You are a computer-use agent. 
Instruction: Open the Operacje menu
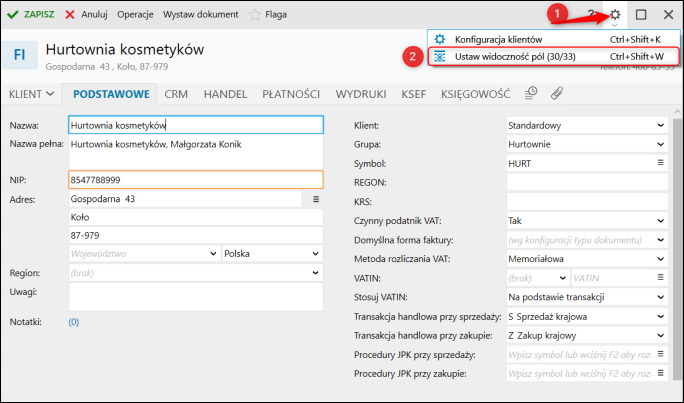point(135,15)
